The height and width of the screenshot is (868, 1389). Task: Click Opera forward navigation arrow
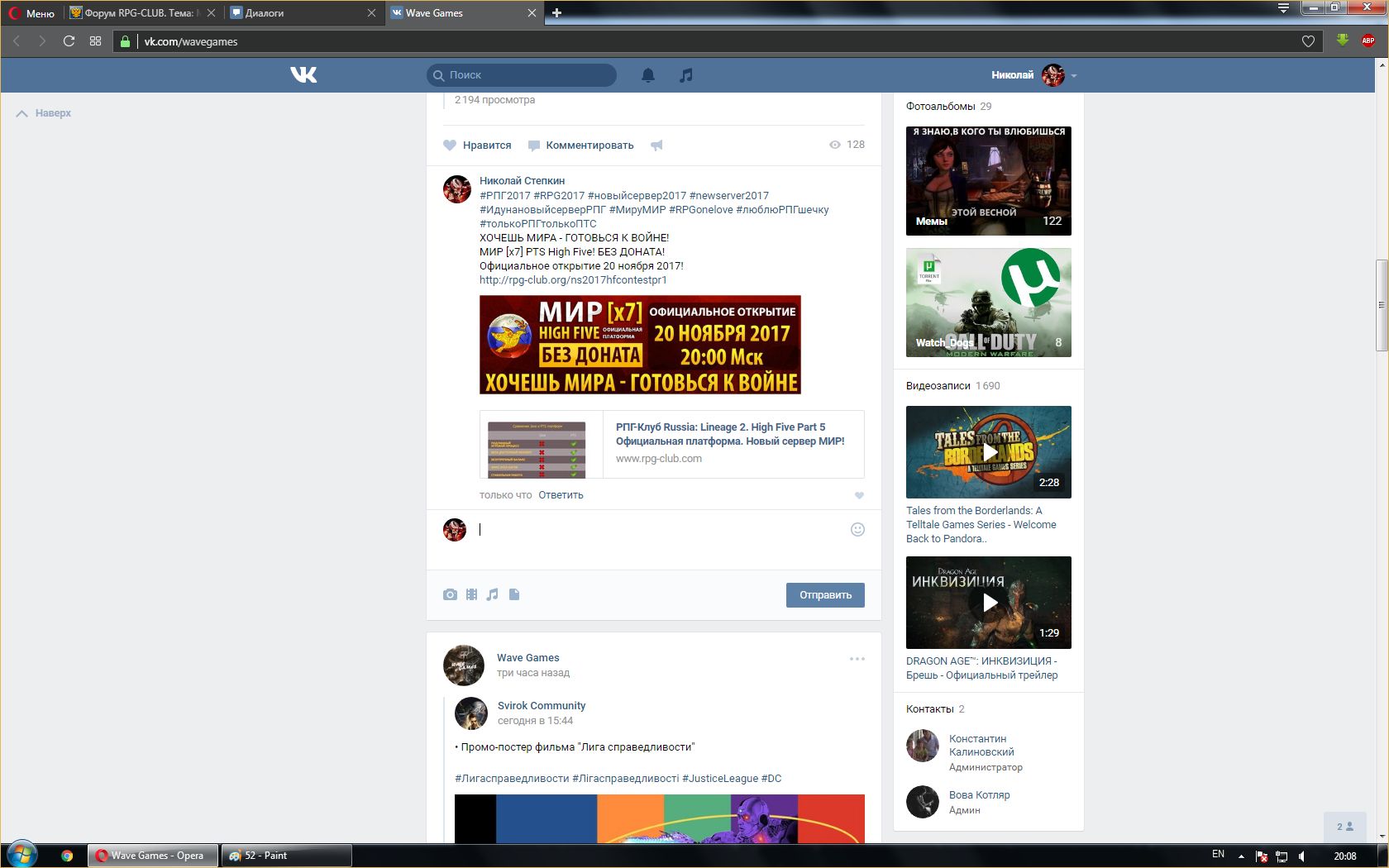coord(42,41)
